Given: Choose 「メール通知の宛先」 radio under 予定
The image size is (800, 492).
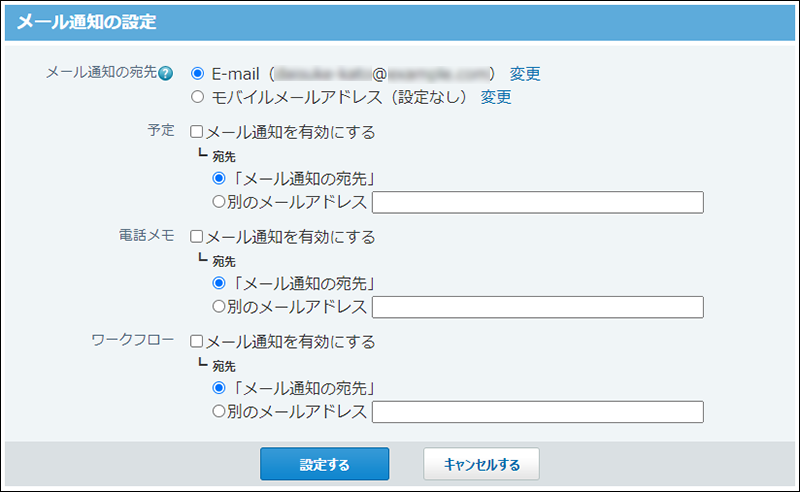Looking at the screenshot, I should pos(219,178).
